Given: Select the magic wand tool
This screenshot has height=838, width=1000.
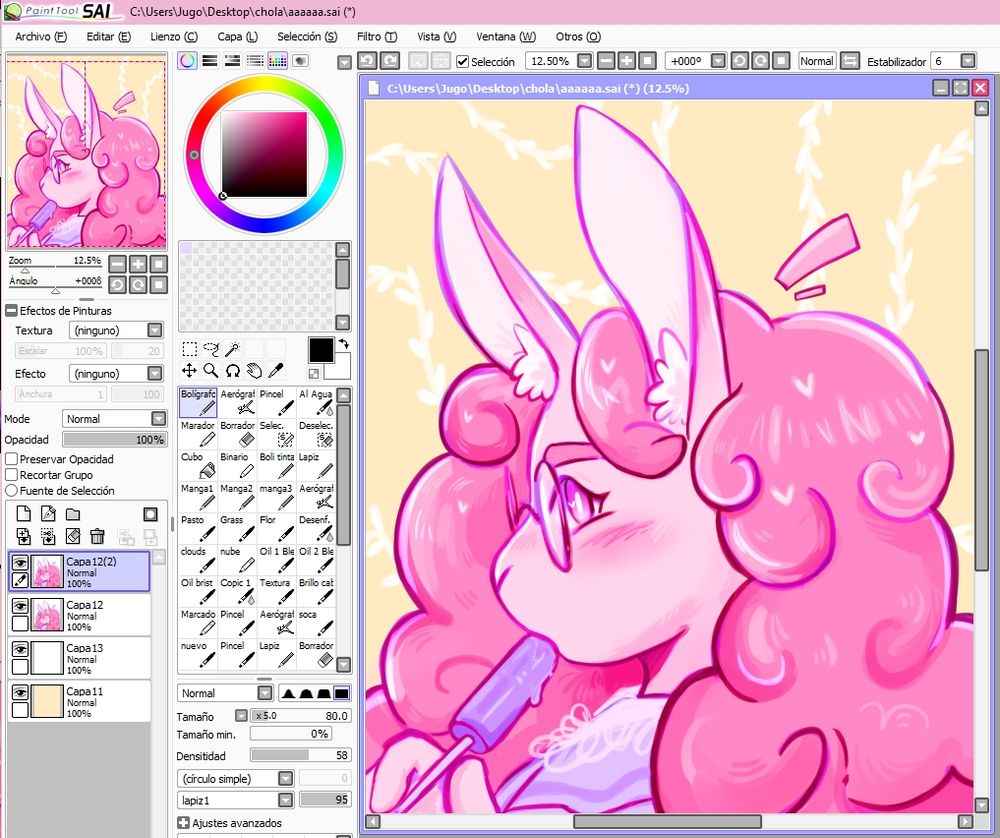Looking at the screenshot, I should [x=233, y=349].
